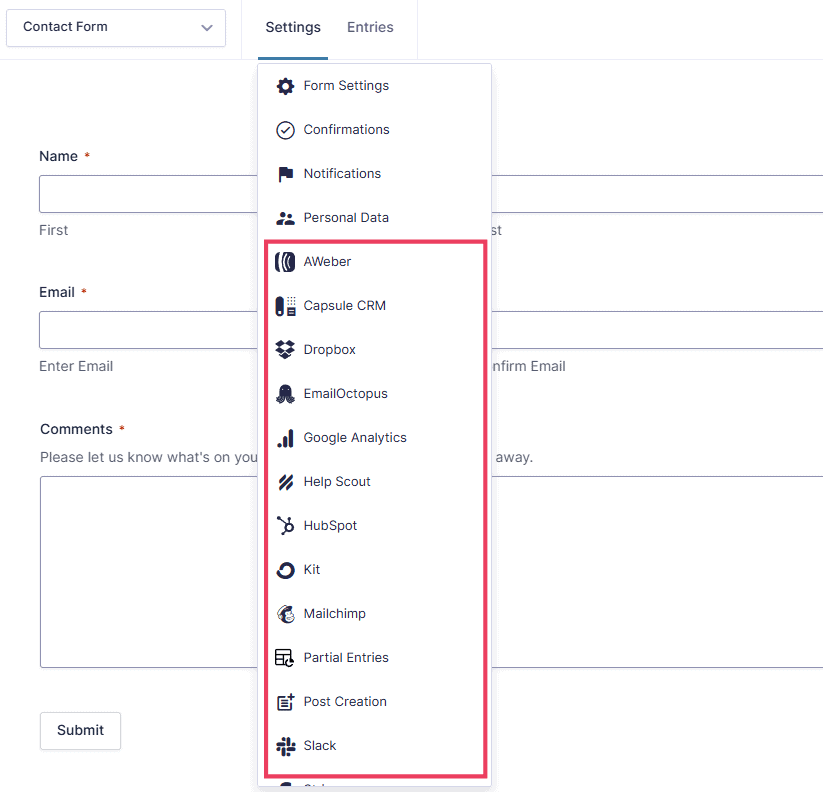The image size is (823, 792).
Task: Click the 'First' sub-label text
Action: [54, 230]
